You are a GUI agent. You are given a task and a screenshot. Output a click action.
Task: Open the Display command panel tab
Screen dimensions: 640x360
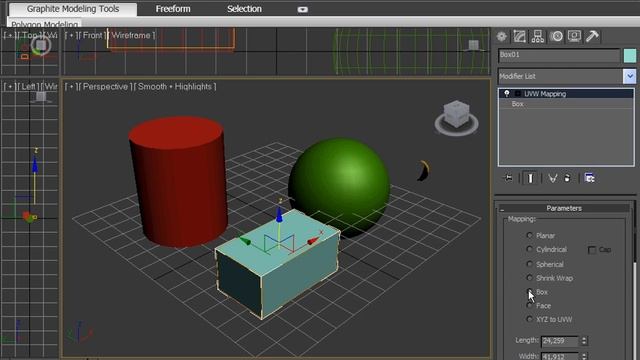[x=574, y=36]
